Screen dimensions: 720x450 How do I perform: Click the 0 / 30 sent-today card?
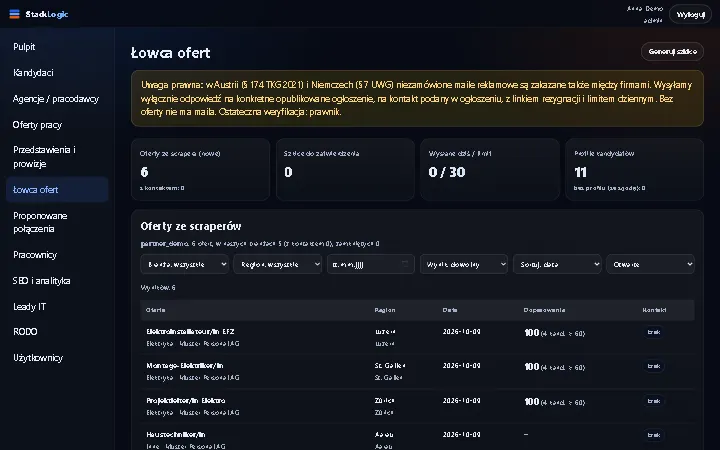(490, 169)
